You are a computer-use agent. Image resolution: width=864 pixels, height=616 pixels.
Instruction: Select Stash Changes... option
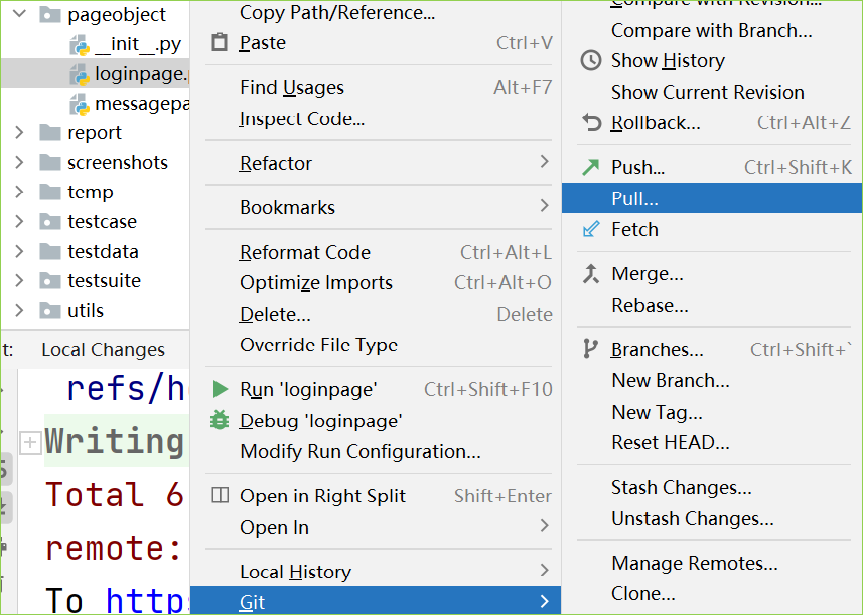point(681,488)
